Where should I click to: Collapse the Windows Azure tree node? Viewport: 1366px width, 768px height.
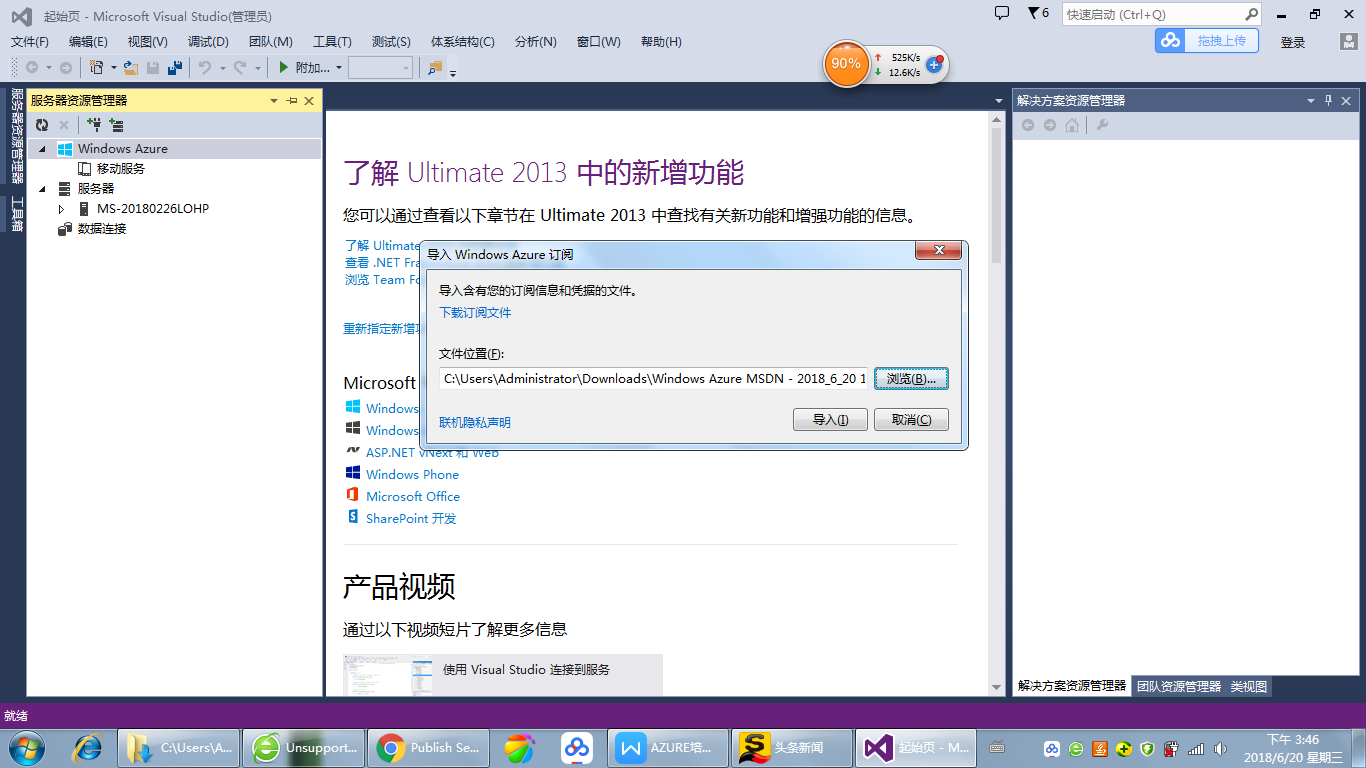(42, 149)
